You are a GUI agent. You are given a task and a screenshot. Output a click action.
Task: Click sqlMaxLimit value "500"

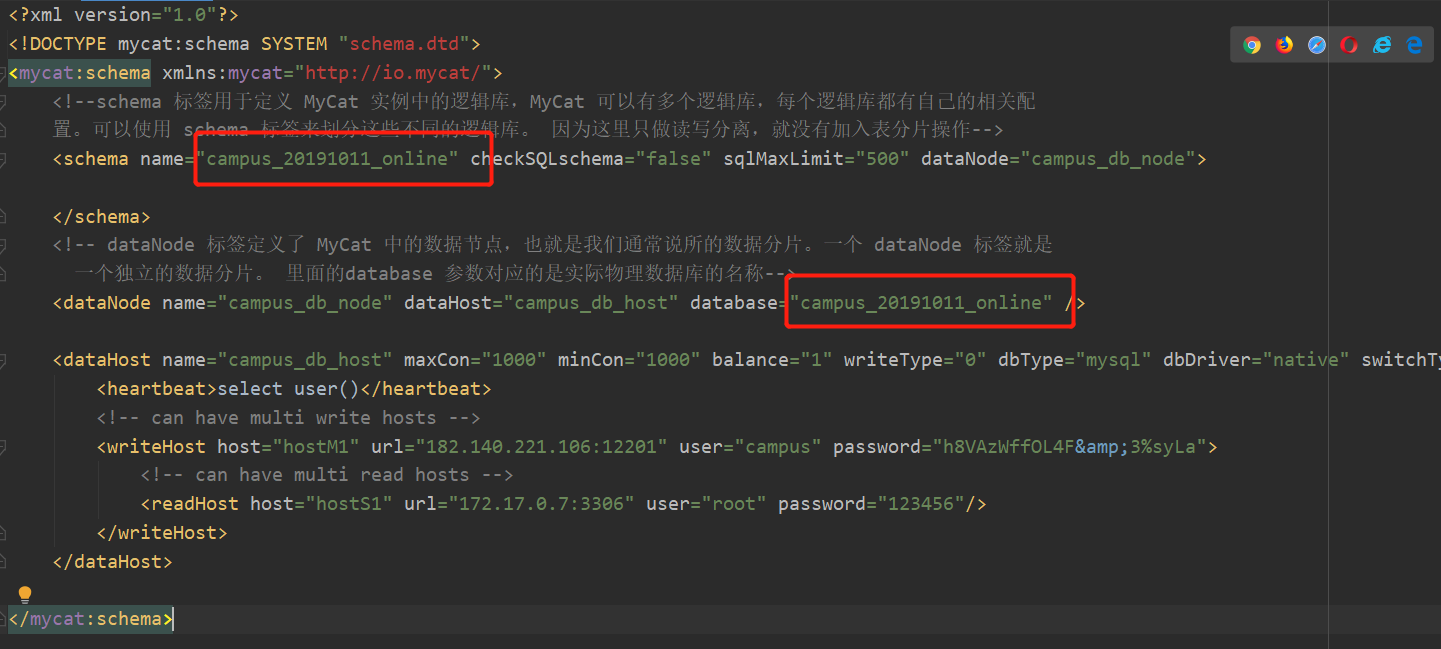[882, 159]
